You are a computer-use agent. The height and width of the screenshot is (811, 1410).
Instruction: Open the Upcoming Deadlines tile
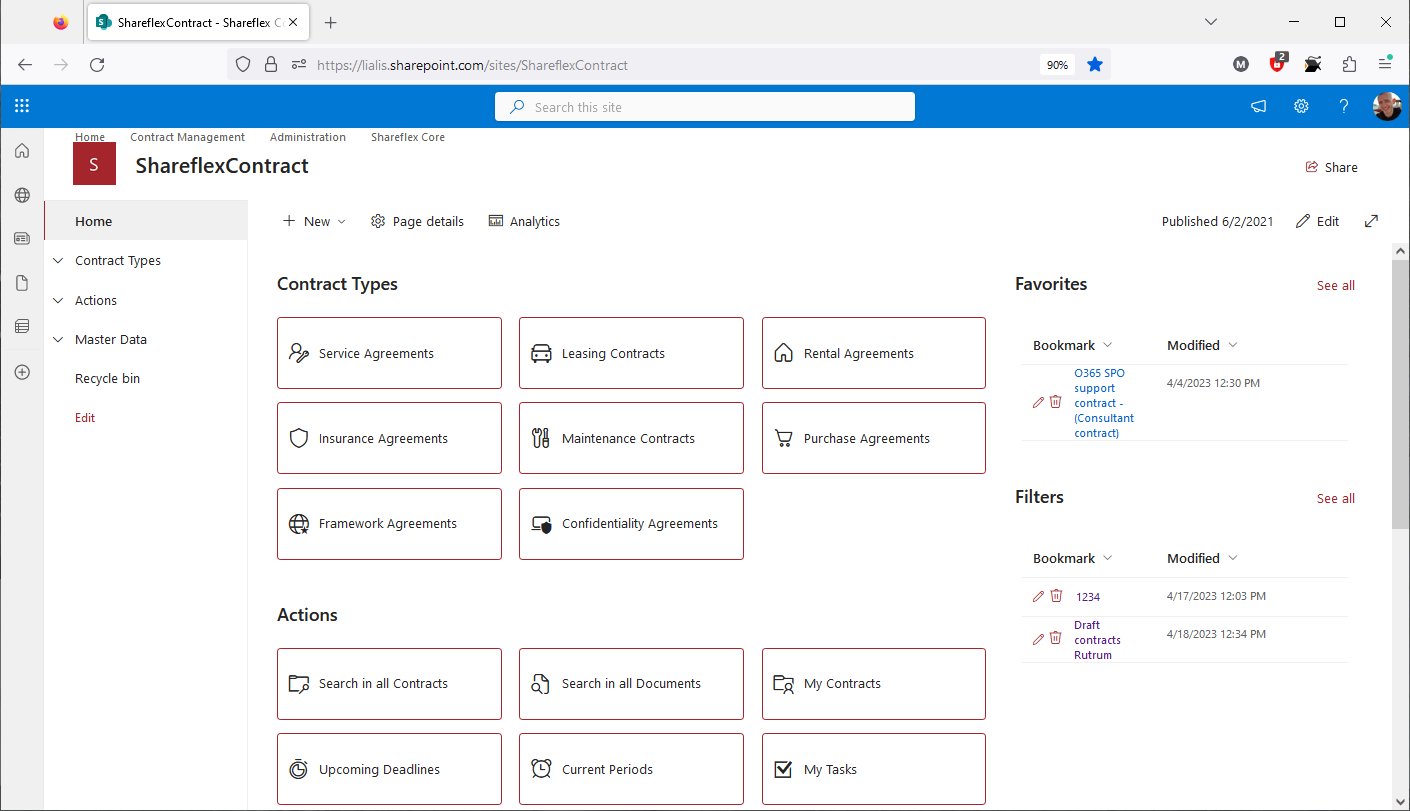tap(389, 769)
